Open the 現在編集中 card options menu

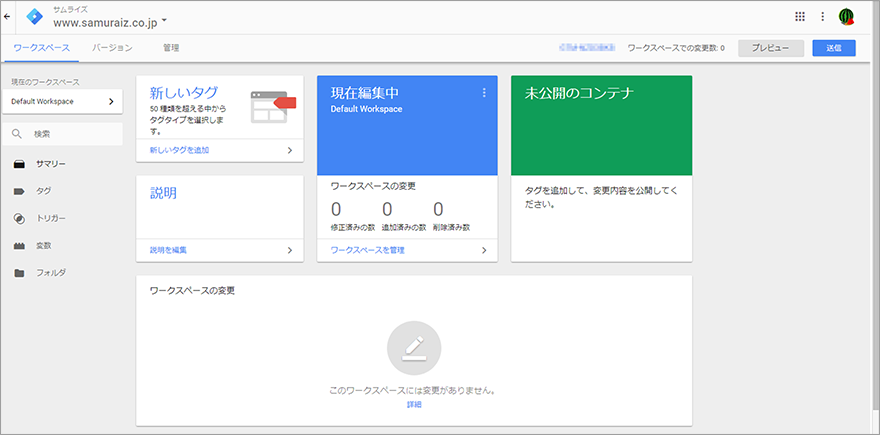point(484,93)
